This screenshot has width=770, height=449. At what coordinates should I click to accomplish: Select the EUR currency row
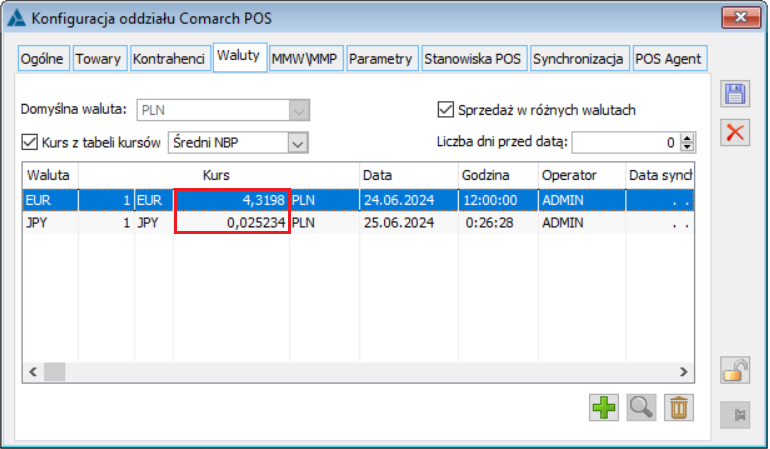358,200
